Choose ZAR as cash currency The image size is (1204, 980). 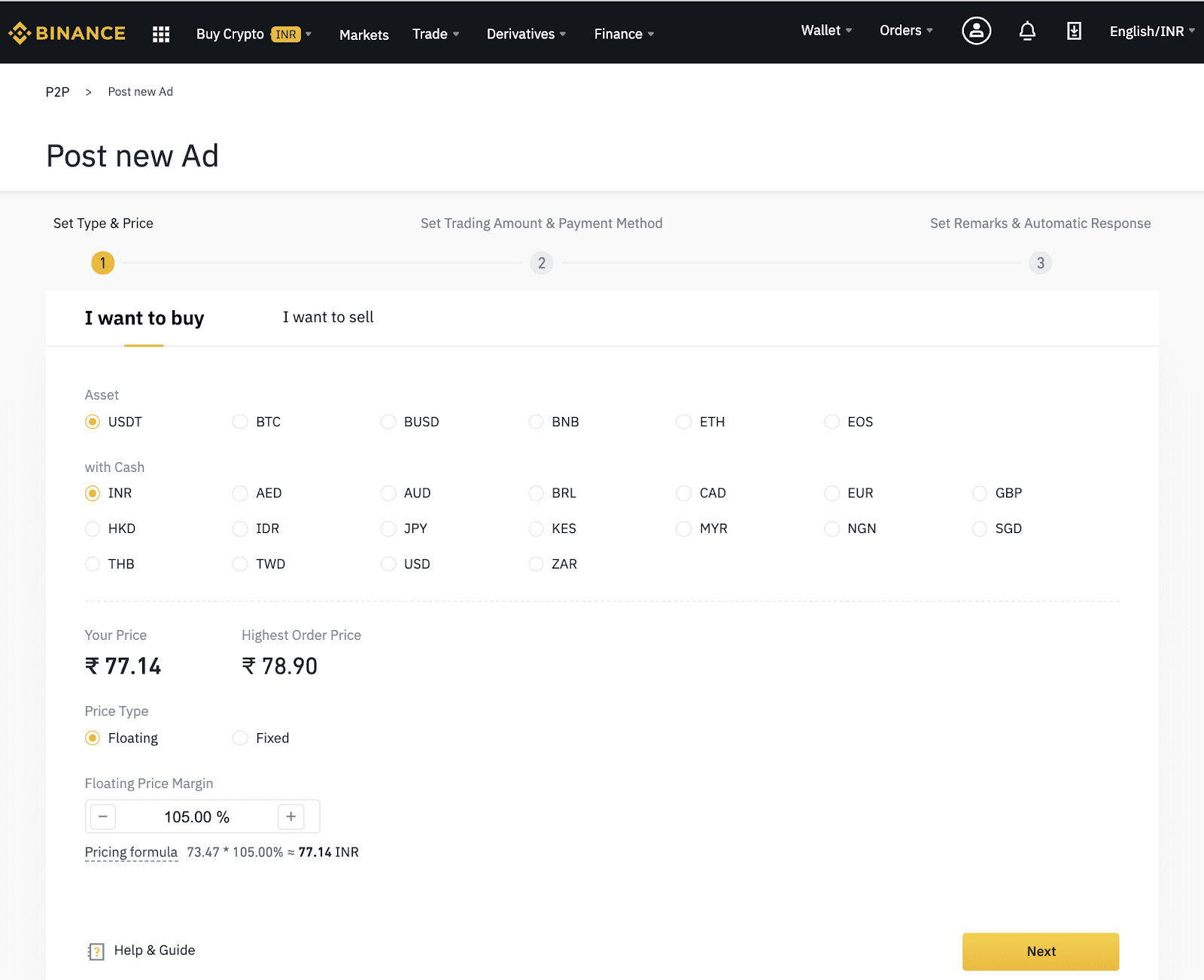[x=536, y=564]
